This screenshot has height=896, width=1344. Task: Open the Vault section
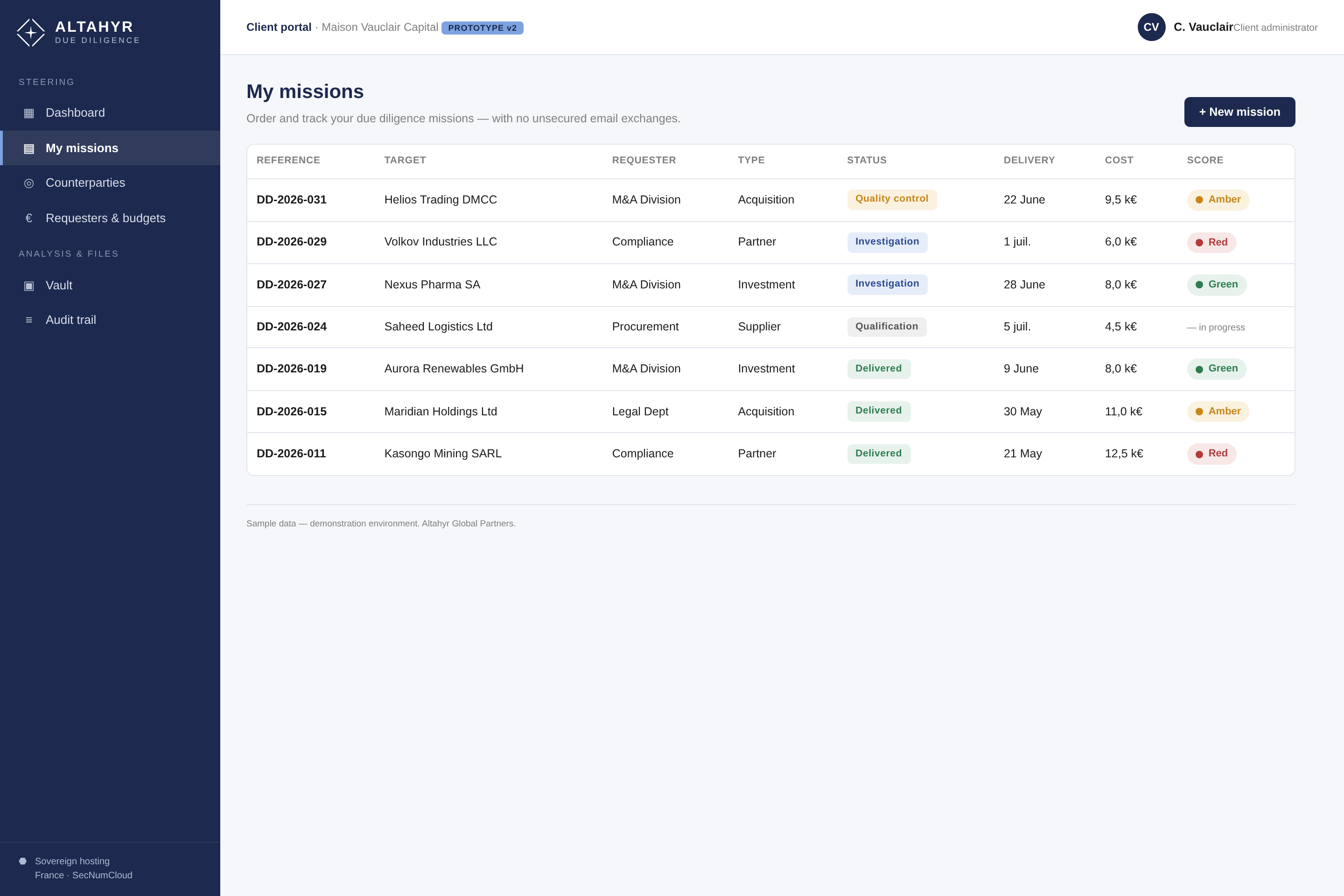pos(110,285)
